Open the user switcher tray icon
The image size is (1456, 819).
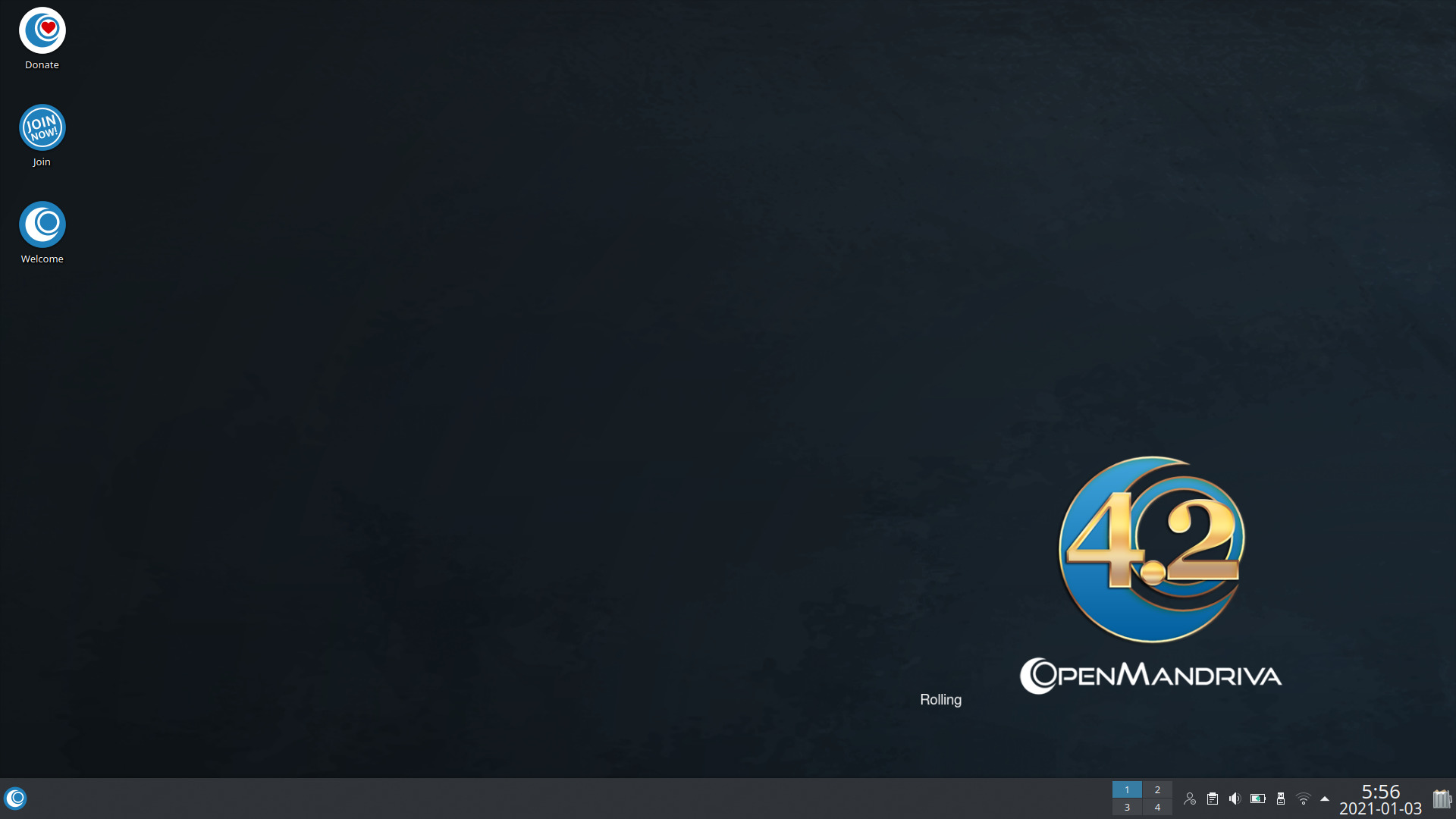click(1190, 799)
